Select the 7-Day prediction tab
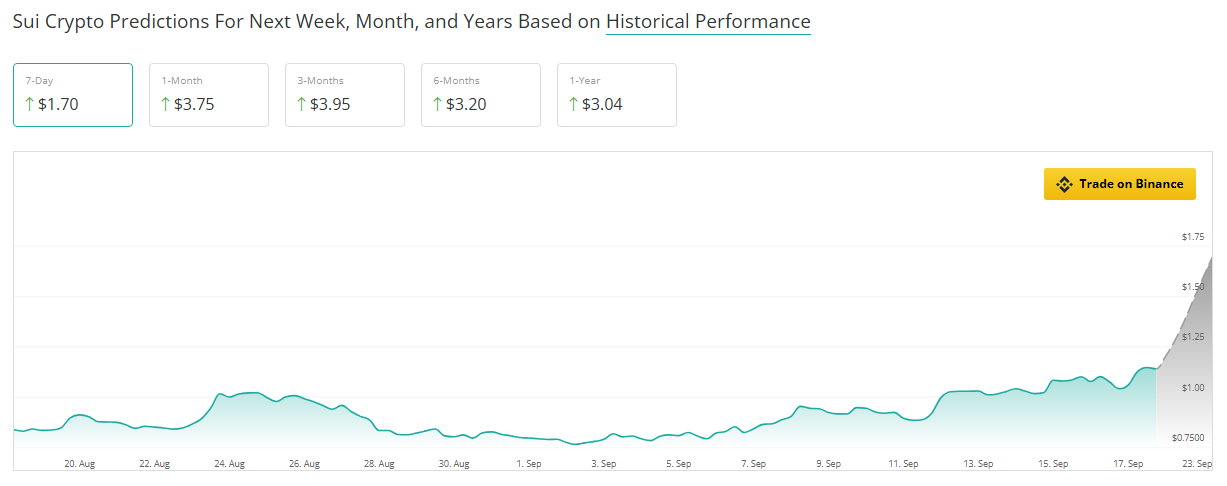 tap(73, 95)
